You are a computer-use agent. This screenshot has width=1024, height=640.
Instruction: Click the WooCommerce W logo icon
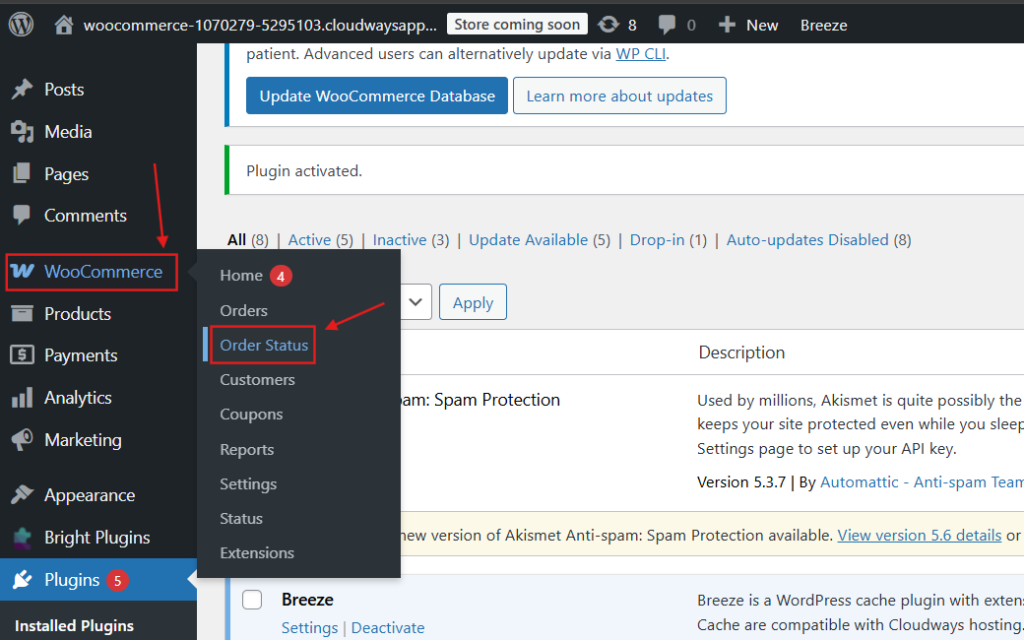(22, 271)
